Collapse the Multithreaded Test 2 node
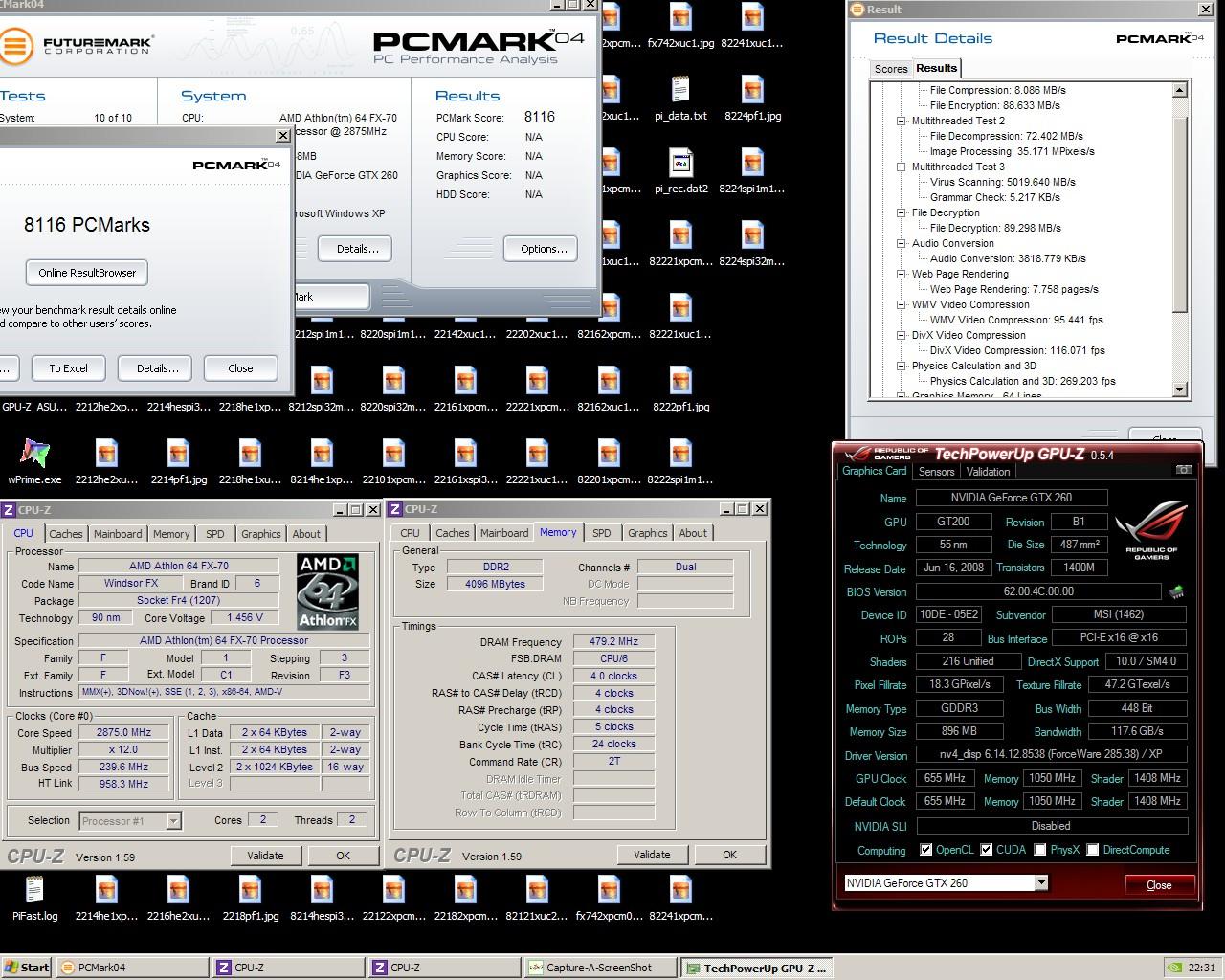The image size is (1225, 980). pos(901,121)
